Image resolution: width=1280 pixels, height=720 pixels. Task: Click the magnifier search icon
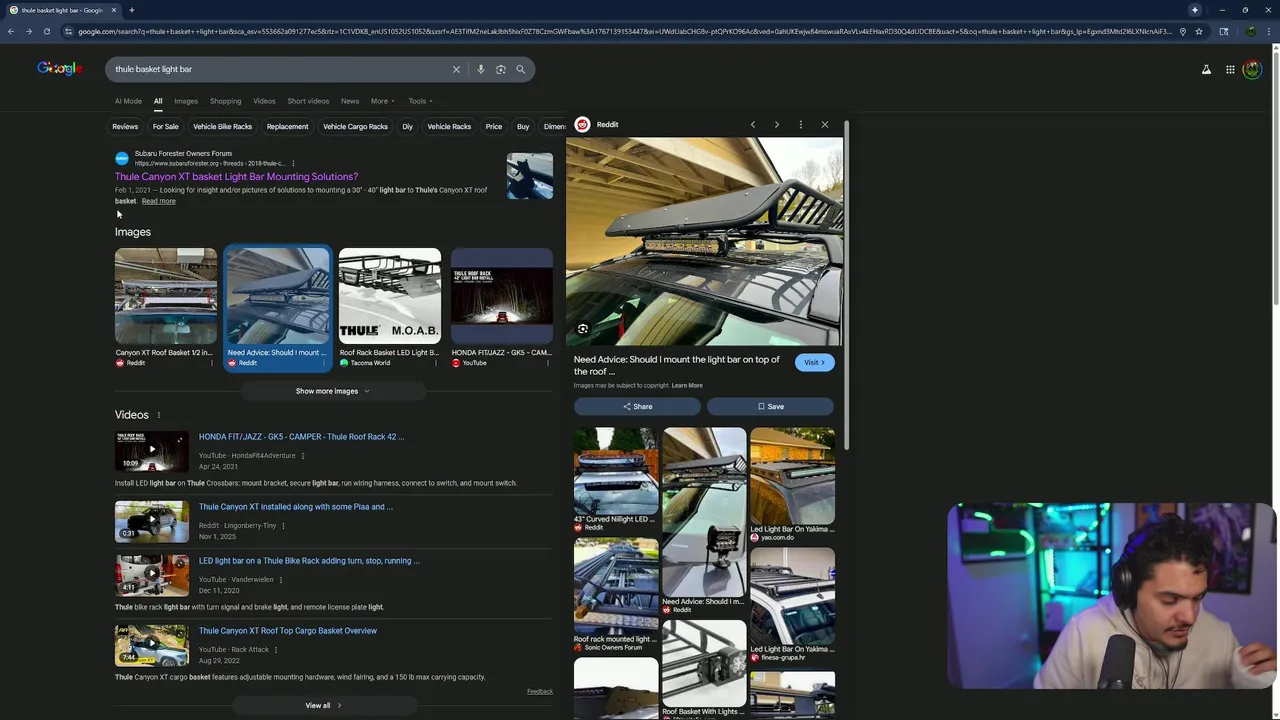pyautogui.click(x=520, y=69)
